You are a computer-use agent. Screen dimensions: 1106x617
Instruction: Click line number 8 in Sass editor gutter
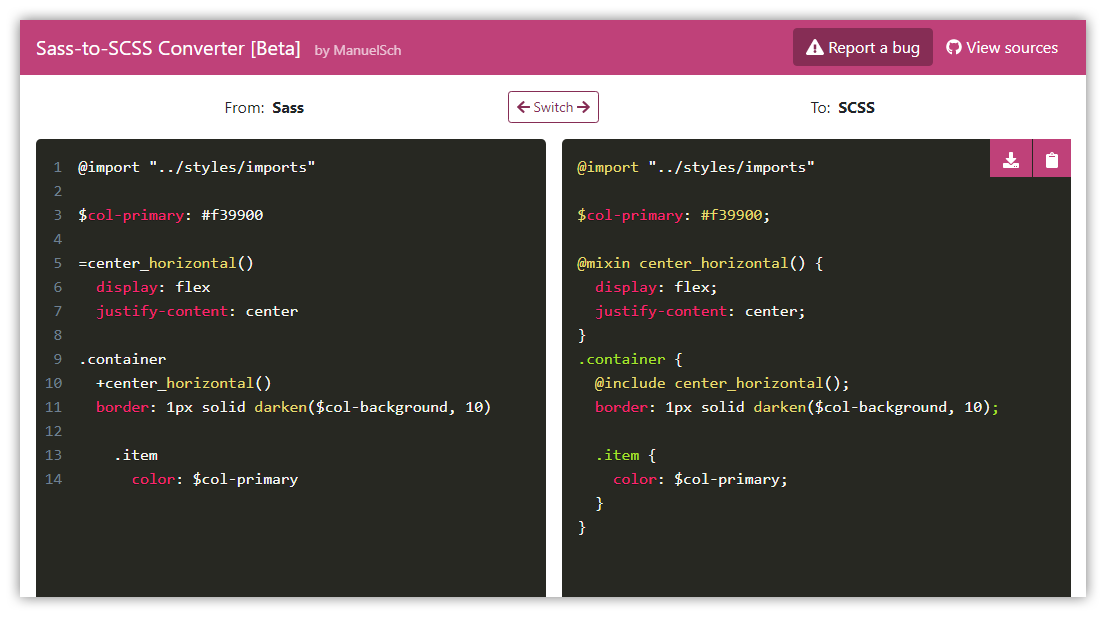point(58,335)
